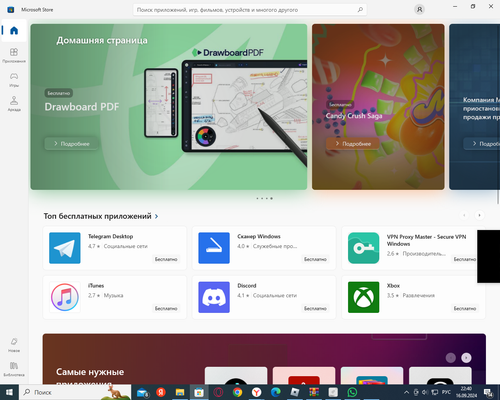Click the Discord title text

tap(247, 286)
